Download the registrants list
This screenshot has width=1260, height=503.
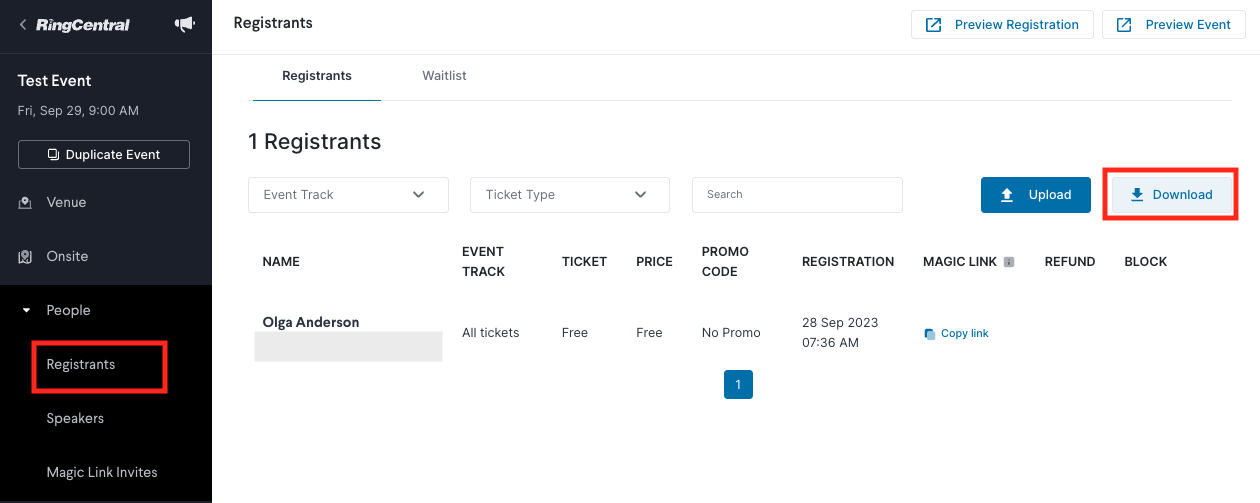coord(1172,195)
